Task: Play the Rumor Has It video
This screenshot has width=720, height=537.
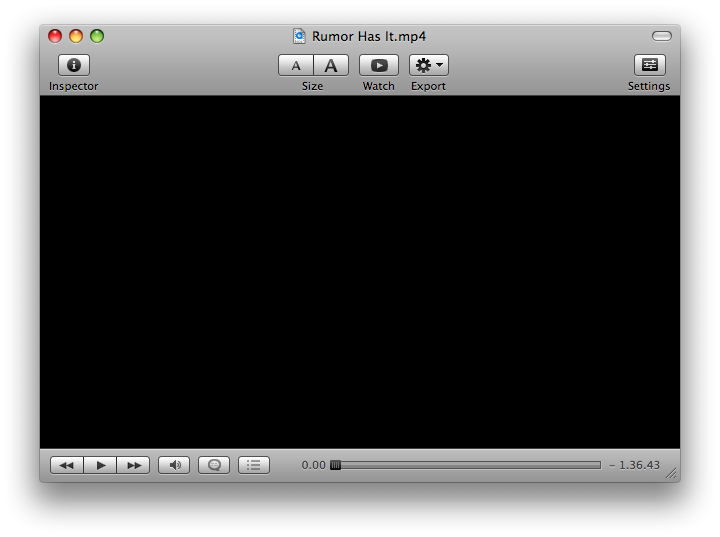Action: coord(100,465)
